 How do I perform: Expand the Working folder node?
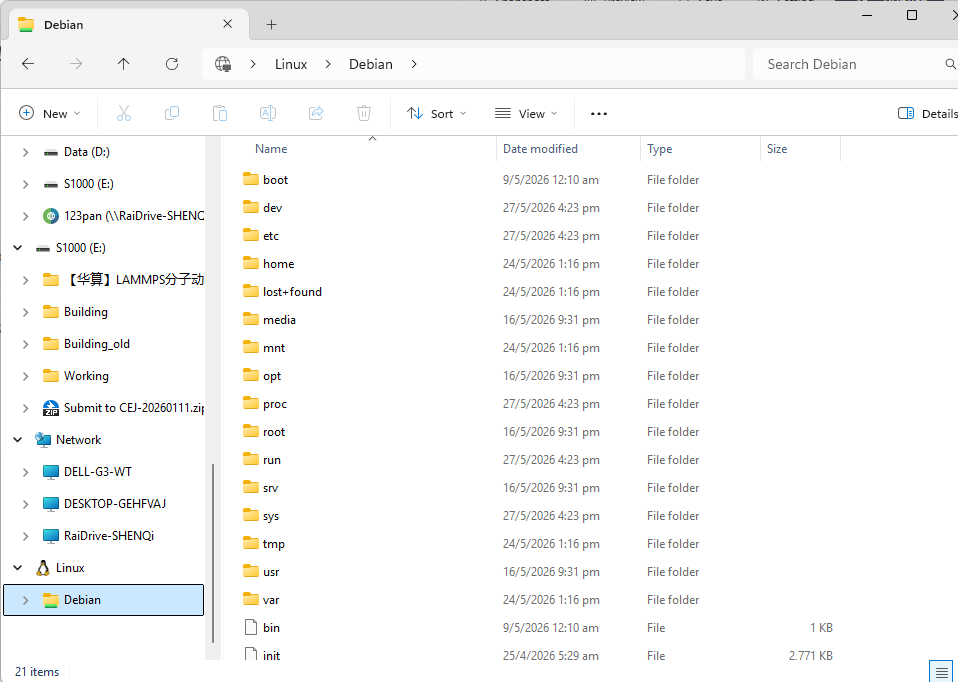[x=25, y=376]
